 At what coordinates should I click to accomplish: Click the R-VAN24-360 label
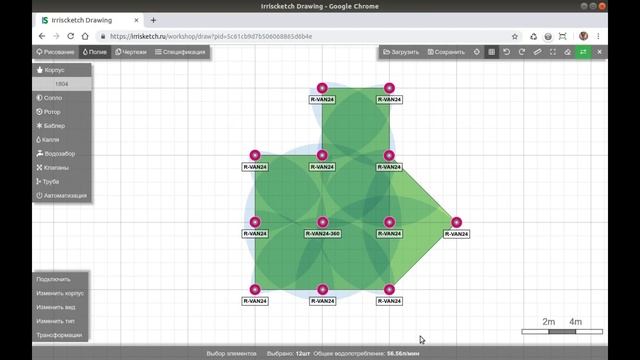322,234
